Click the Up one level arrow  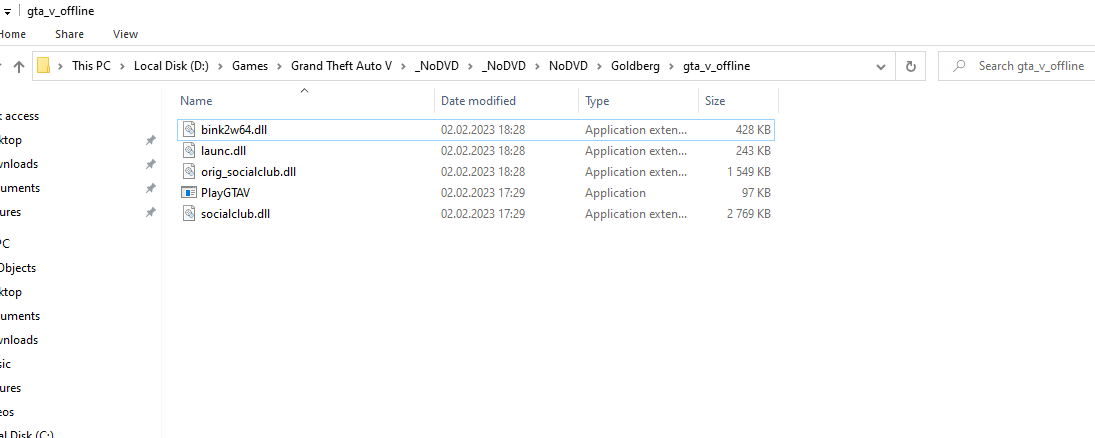pos(18,66)
